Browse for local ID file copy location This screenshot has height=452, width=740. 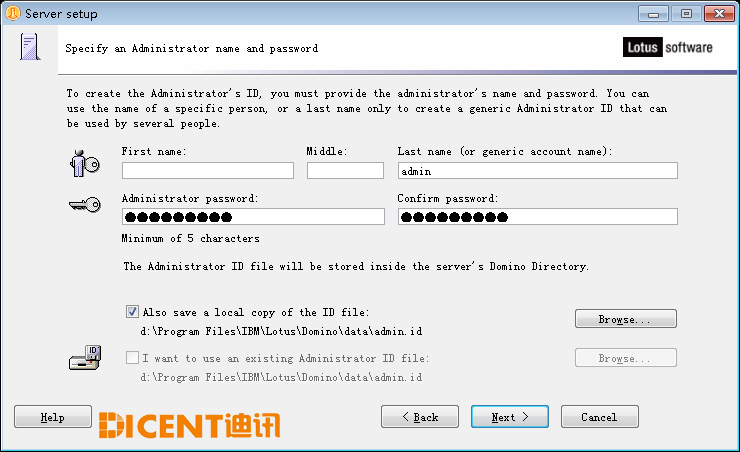tap(626, 318)
